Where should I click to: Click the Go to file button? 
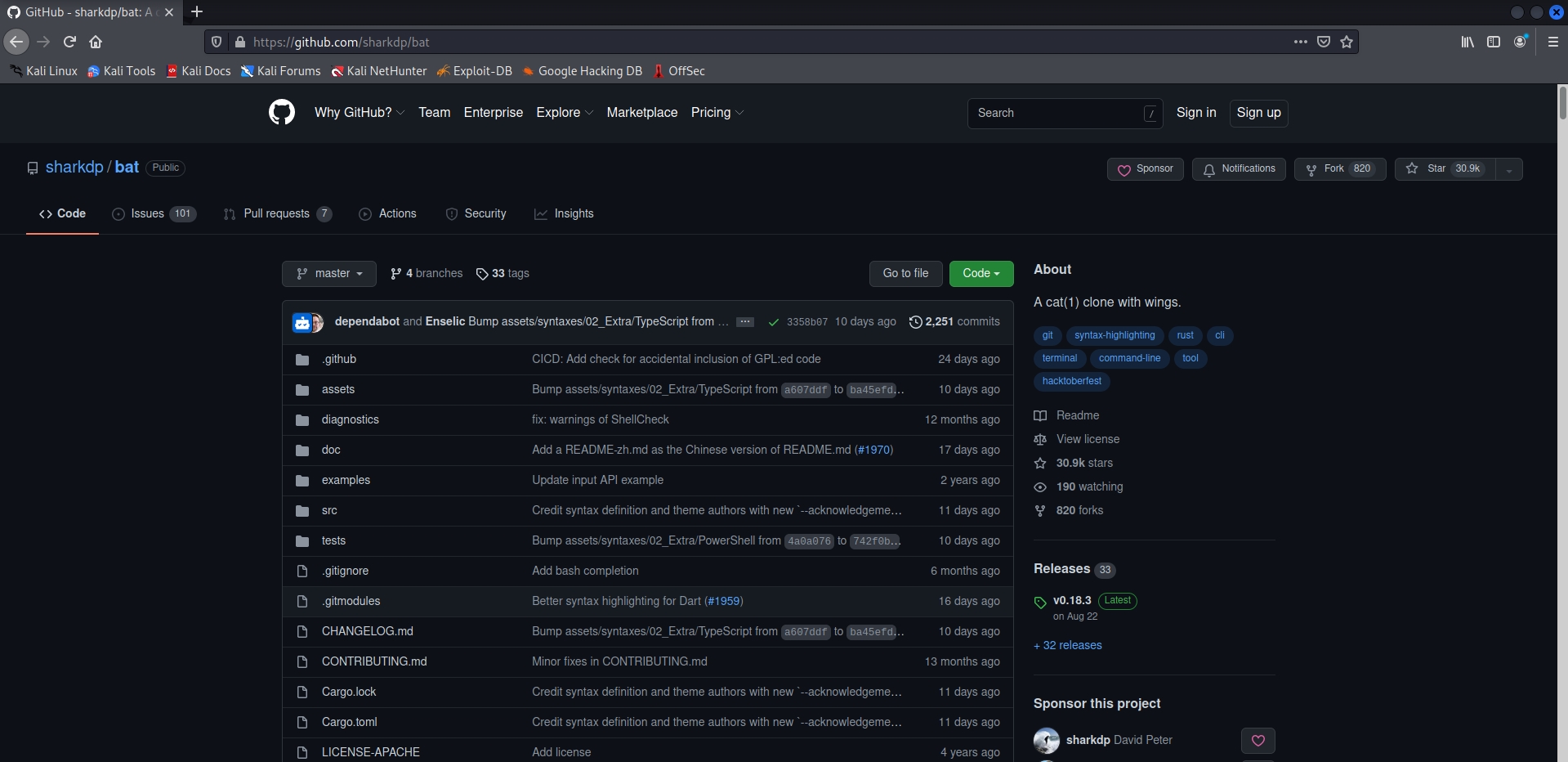[905, 274]
